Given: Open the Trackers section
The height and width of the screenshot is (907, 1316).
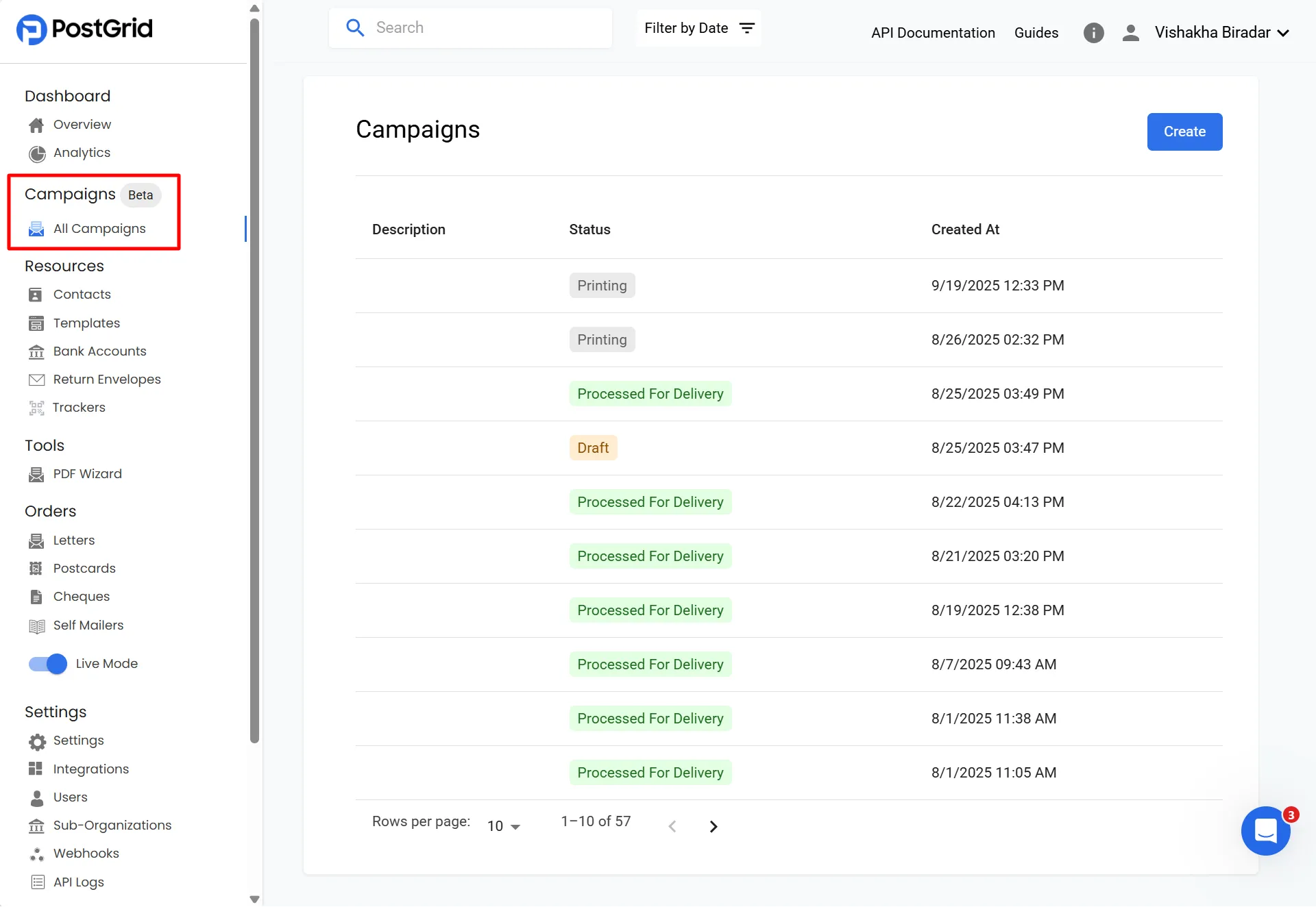Looking at the screenshot, I should [x=79, y=407].
